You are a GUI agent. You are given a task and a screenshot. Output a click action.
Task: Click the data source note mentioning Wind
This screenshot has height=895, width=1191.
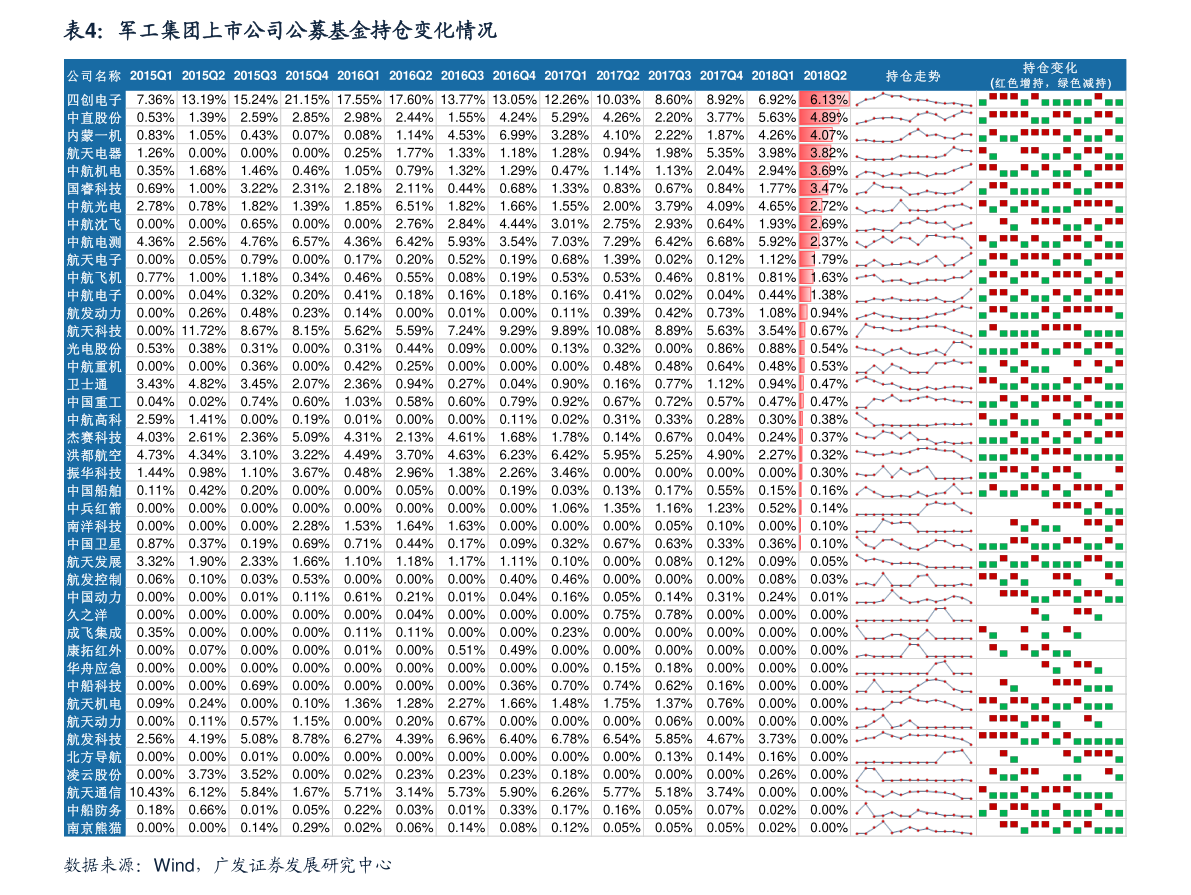pyautogui.click(x=227, y=865)
